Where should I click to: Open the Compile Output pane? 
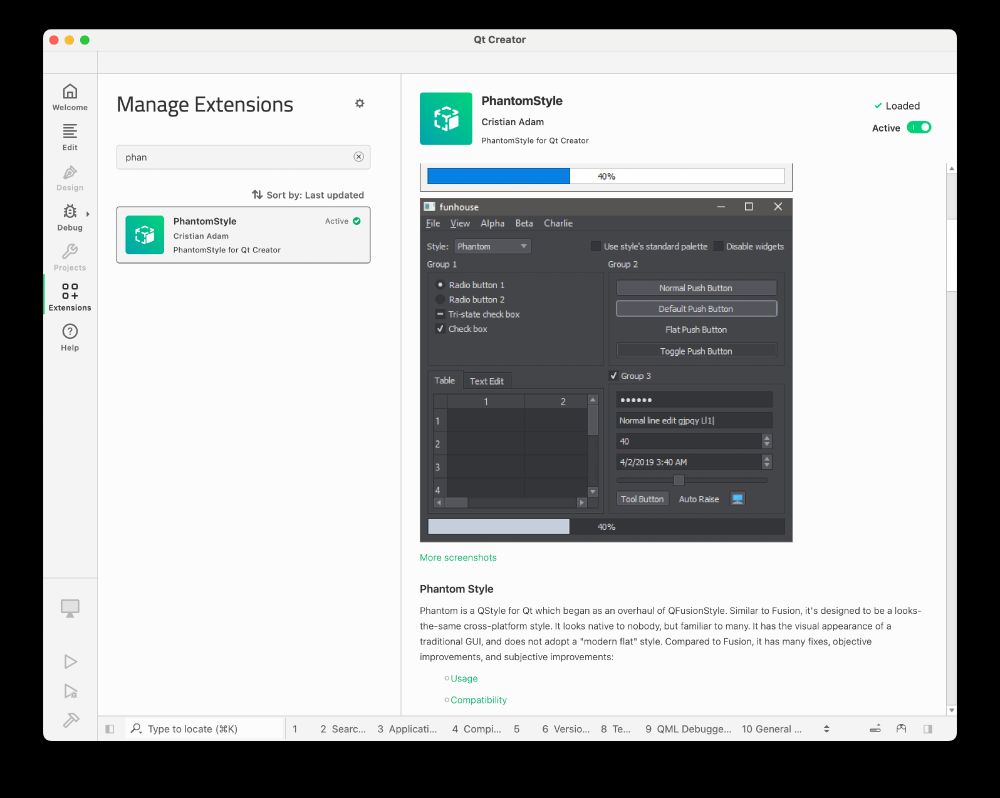pyautogui.click(x=476, y=728)
